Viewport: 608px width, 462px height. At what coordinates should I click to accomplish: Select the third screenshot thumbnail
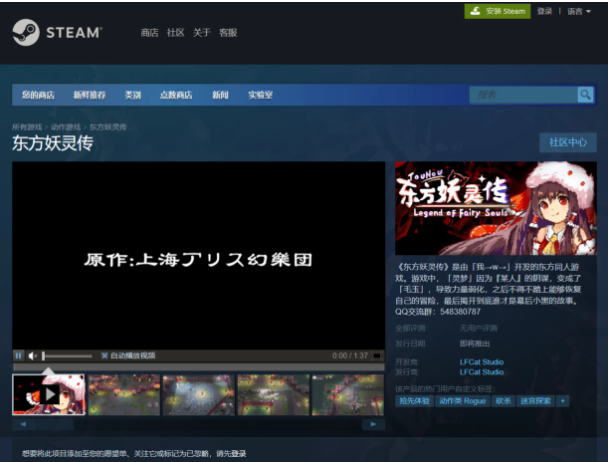[199, 395]
